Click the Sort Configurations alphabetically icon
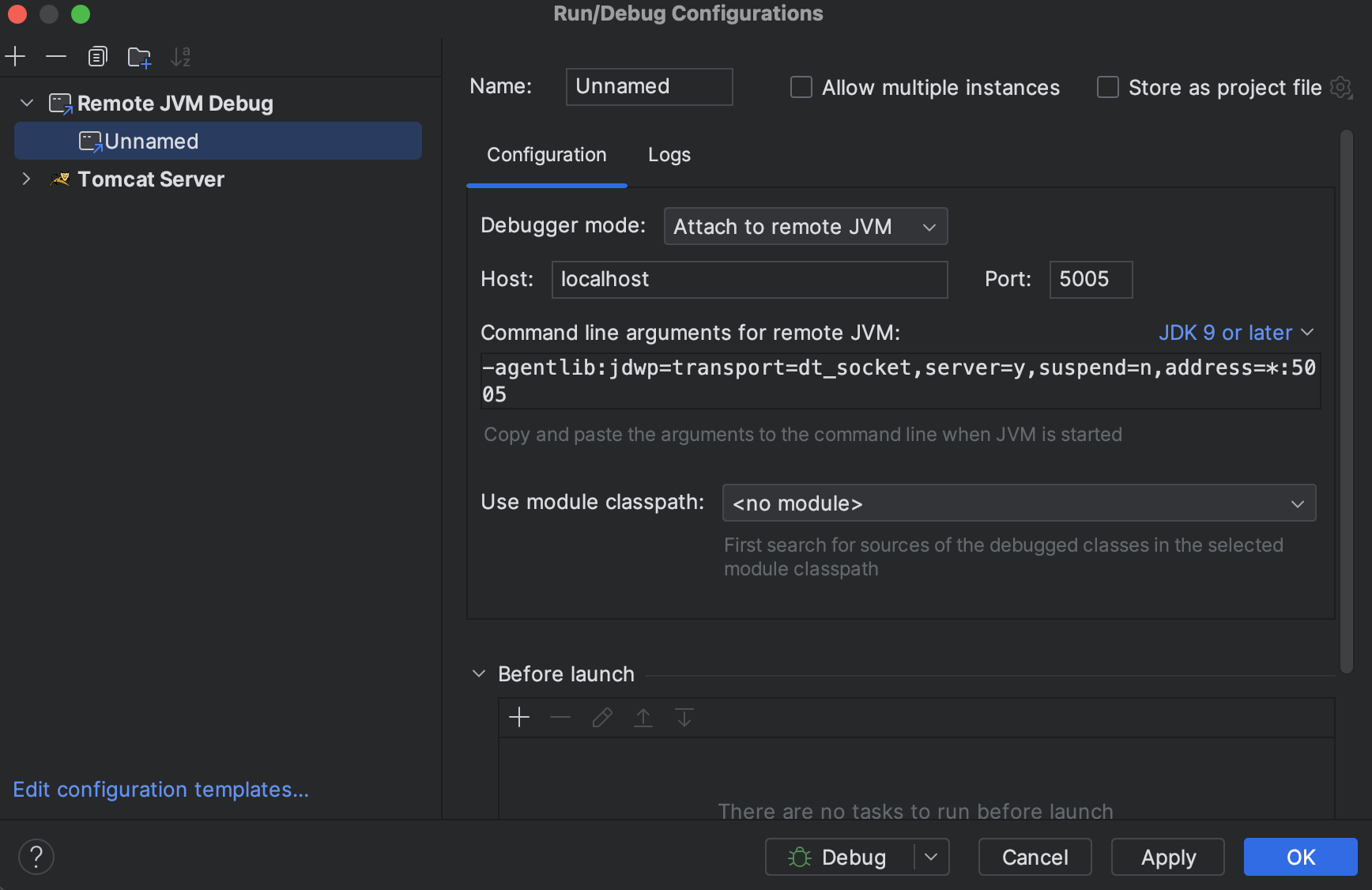Image resolution: width=1372 pixels, height=890 pixels. point(181,57)
